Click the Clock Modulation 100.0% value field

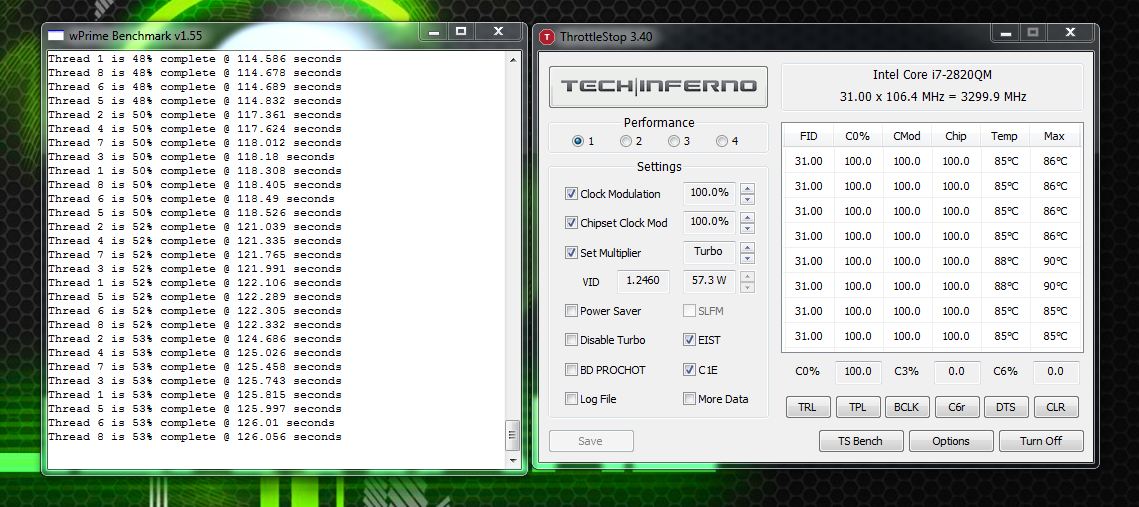pyautogui.click(x=709, y=193)
